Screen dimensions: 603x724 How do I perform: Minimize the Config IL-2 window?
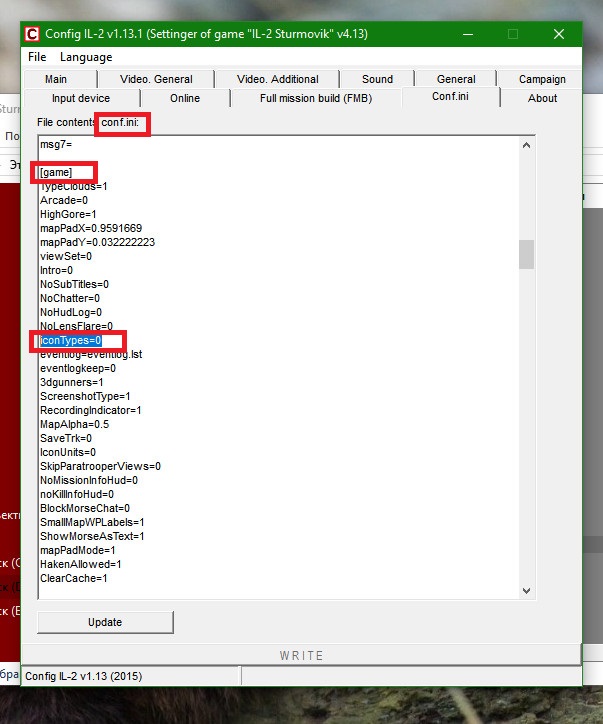[x=468, y=34]
